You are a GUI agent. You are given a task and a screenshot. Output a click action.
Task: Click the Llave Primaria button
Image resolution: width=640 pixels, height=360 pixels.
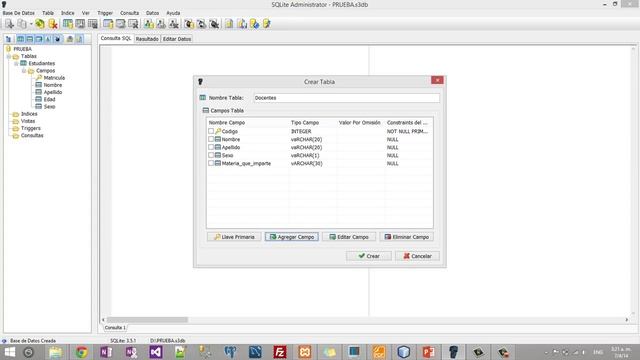pos(234,237)
